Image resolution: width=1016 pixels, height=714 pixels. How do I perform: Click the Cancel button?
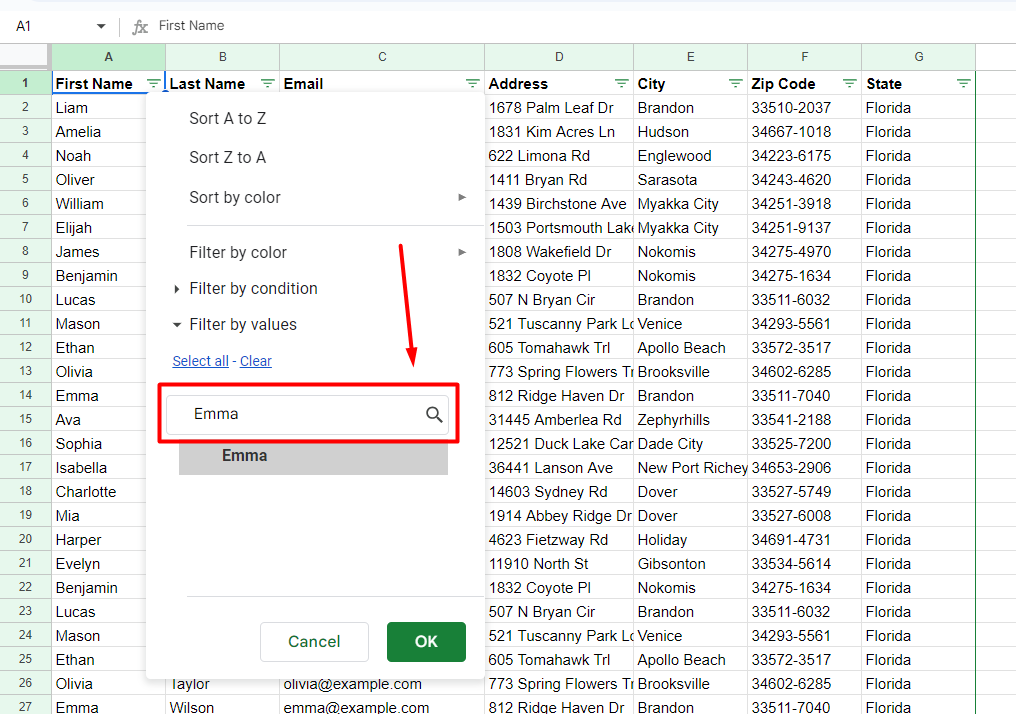point(314,641)
